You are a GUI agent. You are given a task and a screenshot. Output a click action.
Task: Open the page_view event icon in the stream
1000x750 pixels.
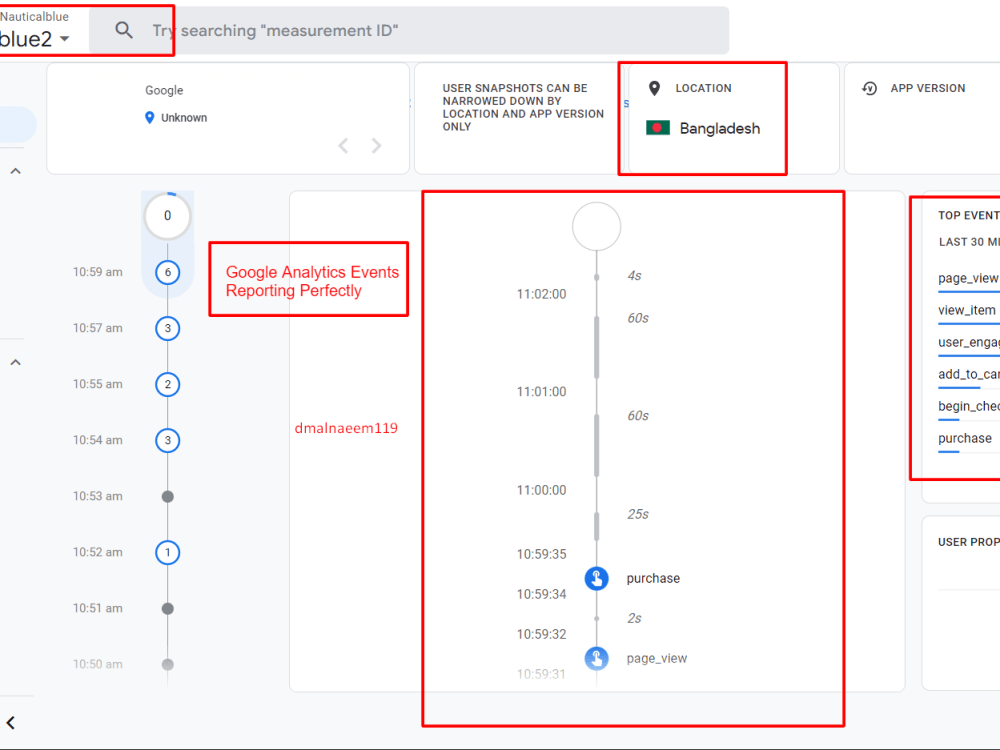596,658
